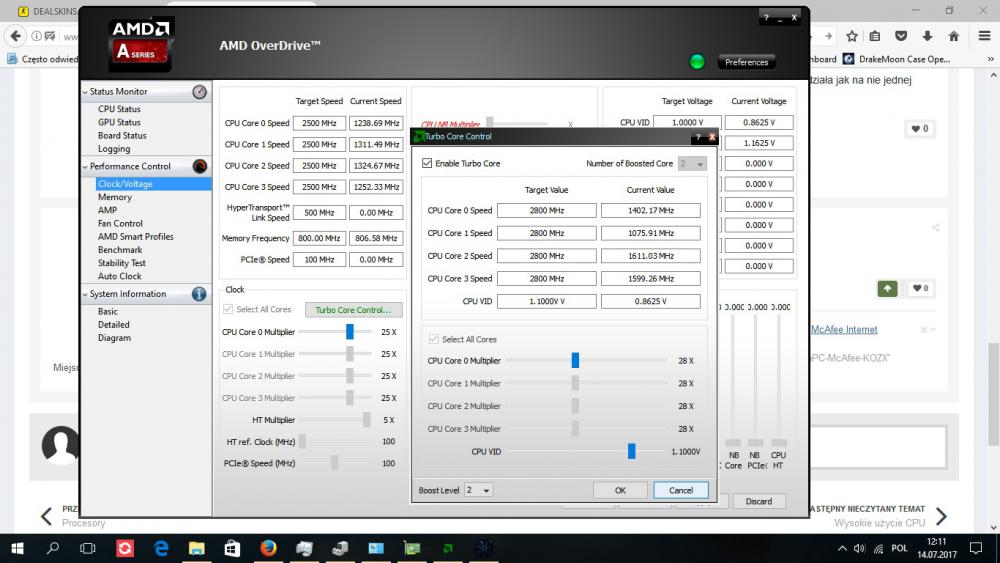The width and height of the screenshot is (1000, 563).
Task: Open File Explorer from the taskbar
Action: [196, 548]
